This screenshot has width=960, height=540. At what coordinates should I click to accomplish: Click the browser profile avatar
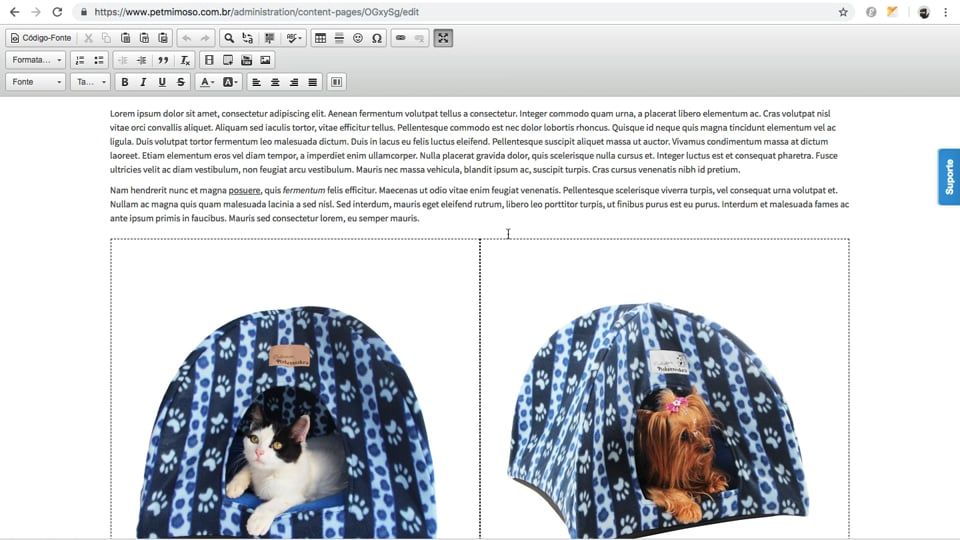tap(924, 12)
